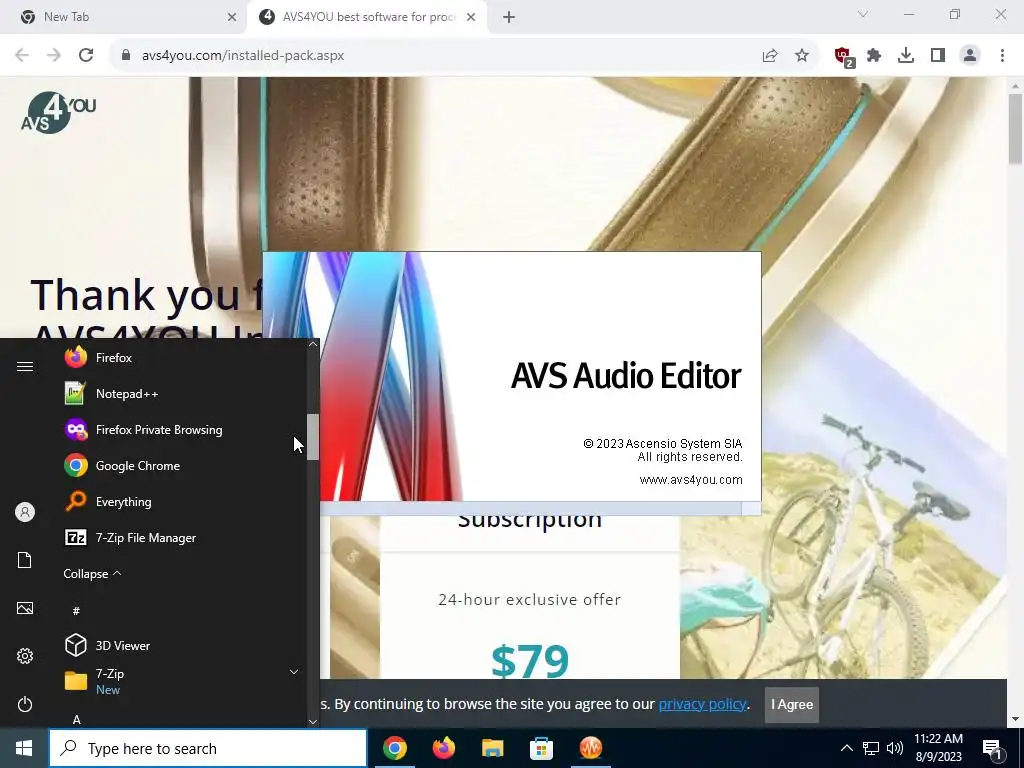Open network status tray icon

871,748
